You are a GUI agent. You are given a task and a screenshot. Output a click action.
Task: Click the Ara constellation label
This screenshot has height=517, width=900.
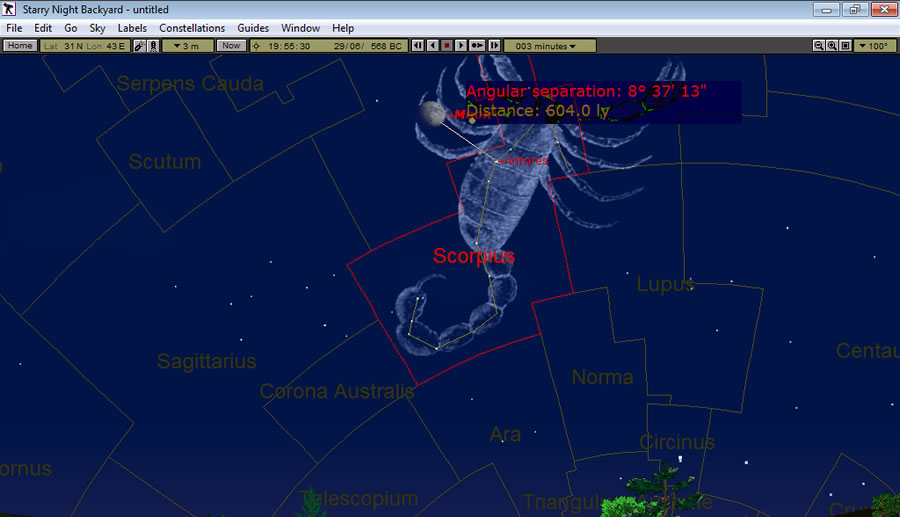[x=505, y=434]
